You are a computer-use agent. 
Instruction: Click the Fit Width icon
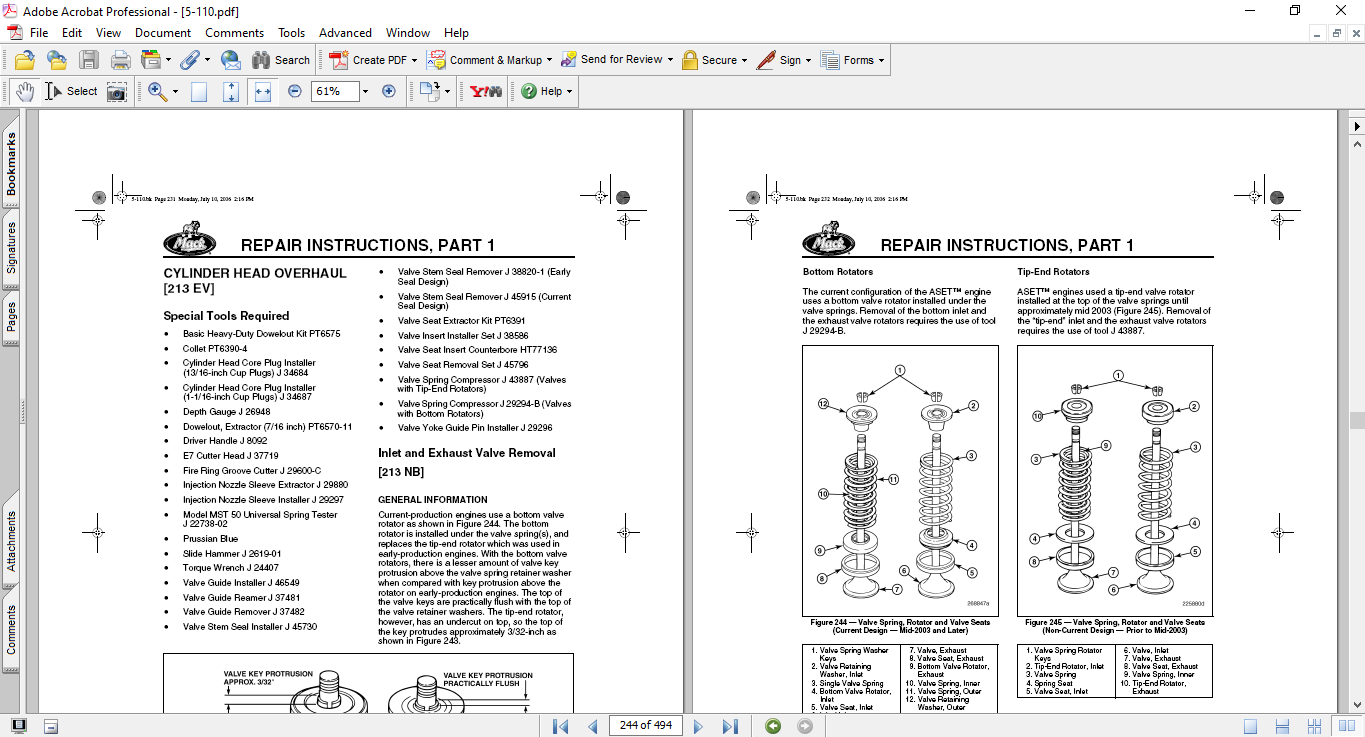(x=263, y=91)
